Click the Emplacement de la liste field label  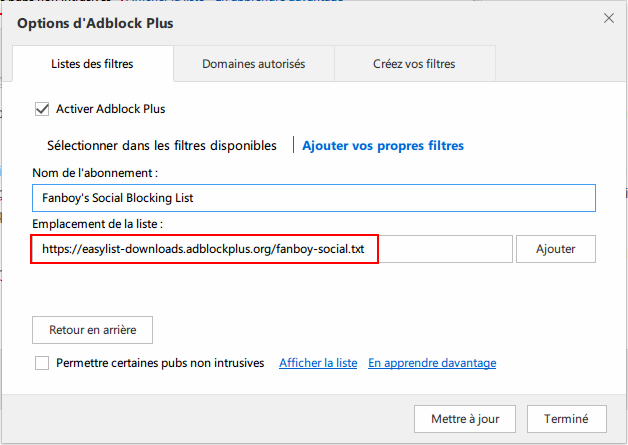click(97, 224)
